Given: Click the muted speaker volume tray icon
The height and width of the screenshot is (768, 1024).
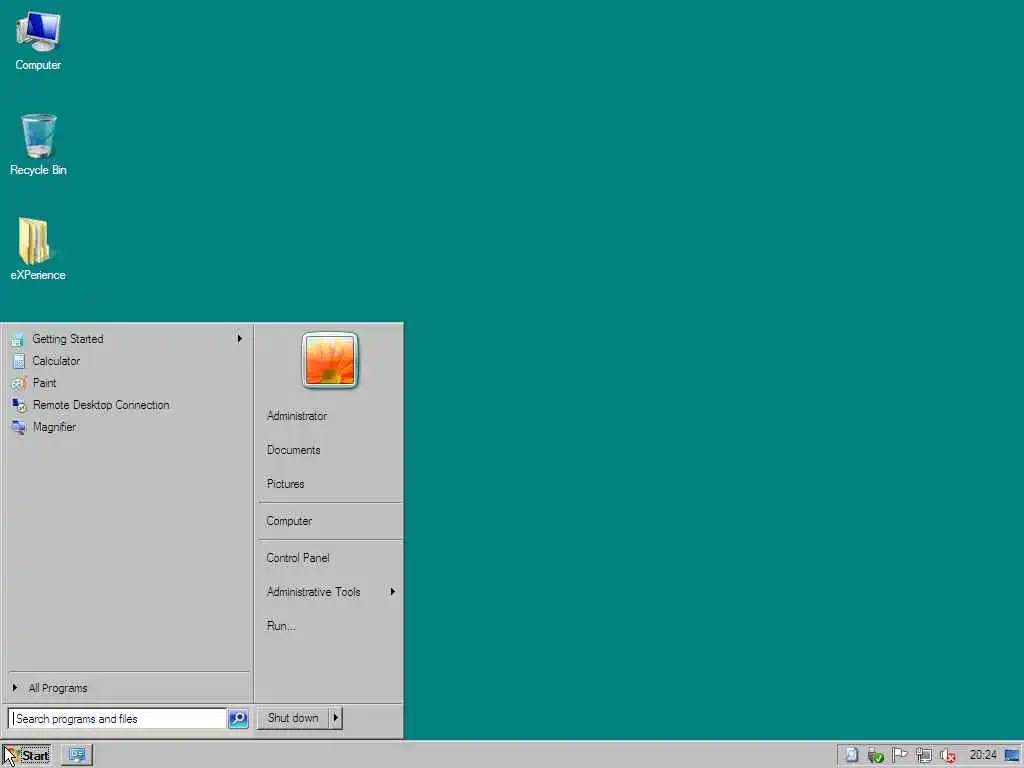Looking at the screenshot, I should click(948, 756).
